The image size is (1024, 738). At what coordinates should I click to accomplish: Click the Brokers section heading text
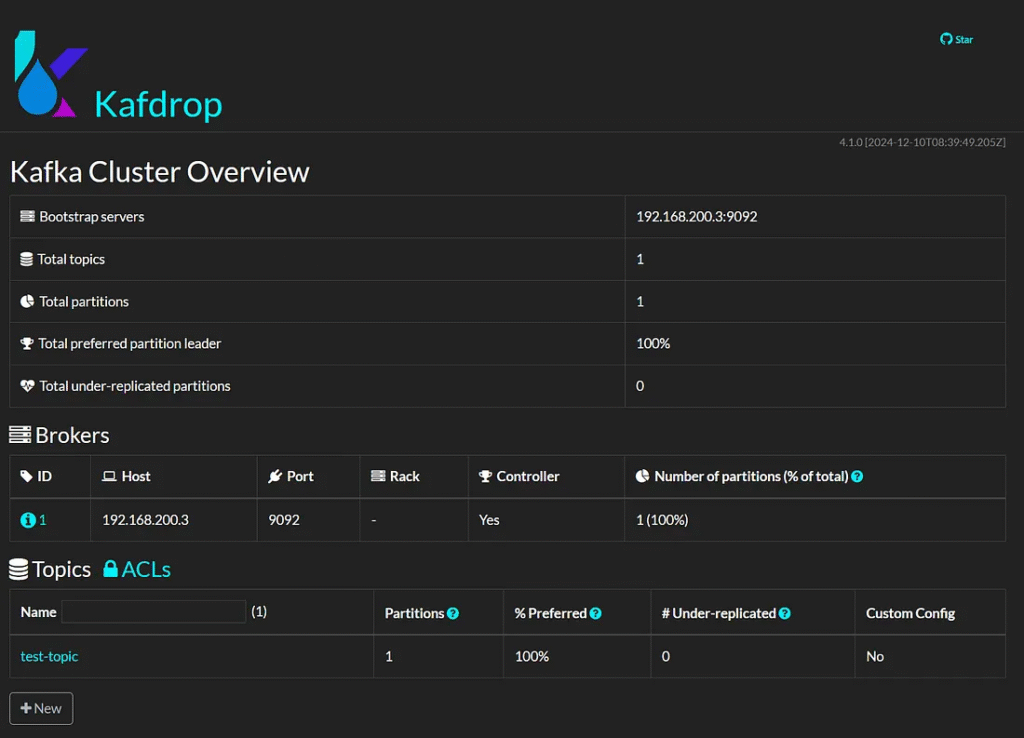pos(72,435)
